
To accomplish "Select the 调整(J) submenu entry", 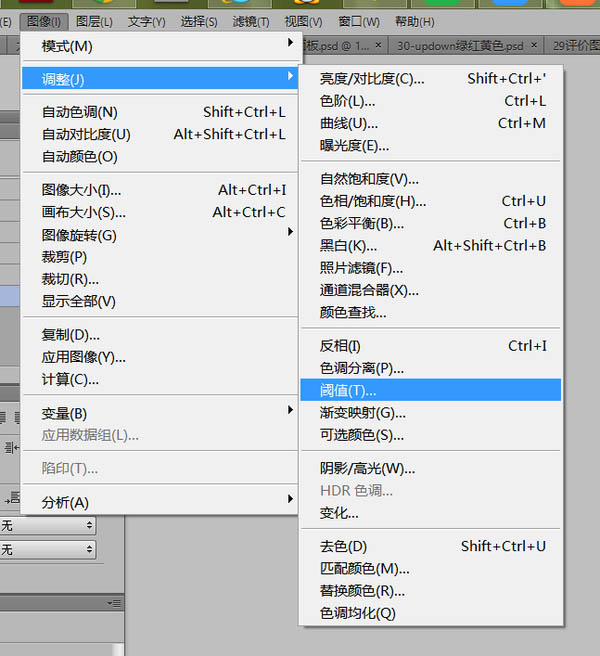I will pos(160,79).
